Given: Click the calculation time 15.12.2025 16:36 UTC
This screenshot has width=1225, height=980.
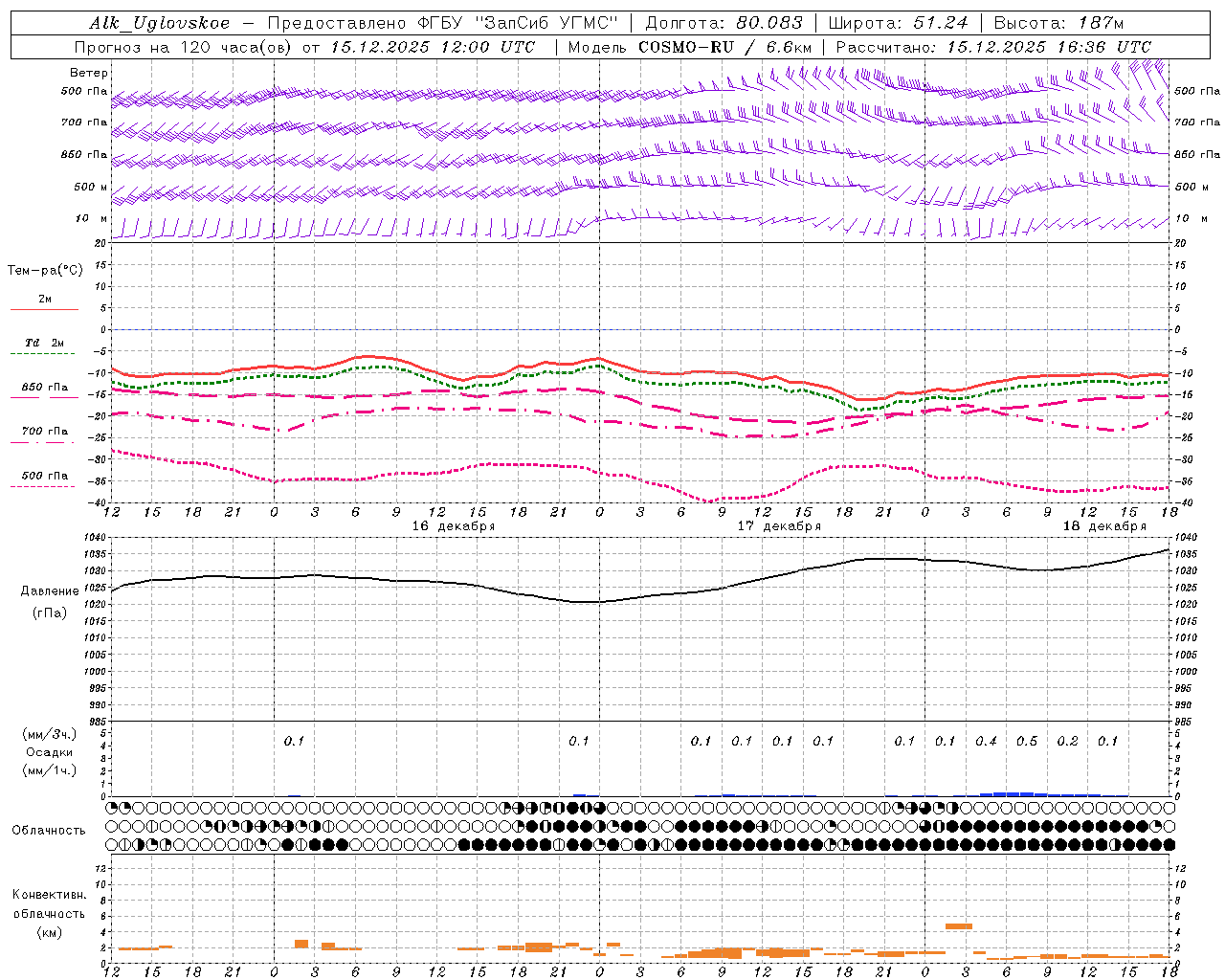Looking at the screenshot, I should point(1049,47).
